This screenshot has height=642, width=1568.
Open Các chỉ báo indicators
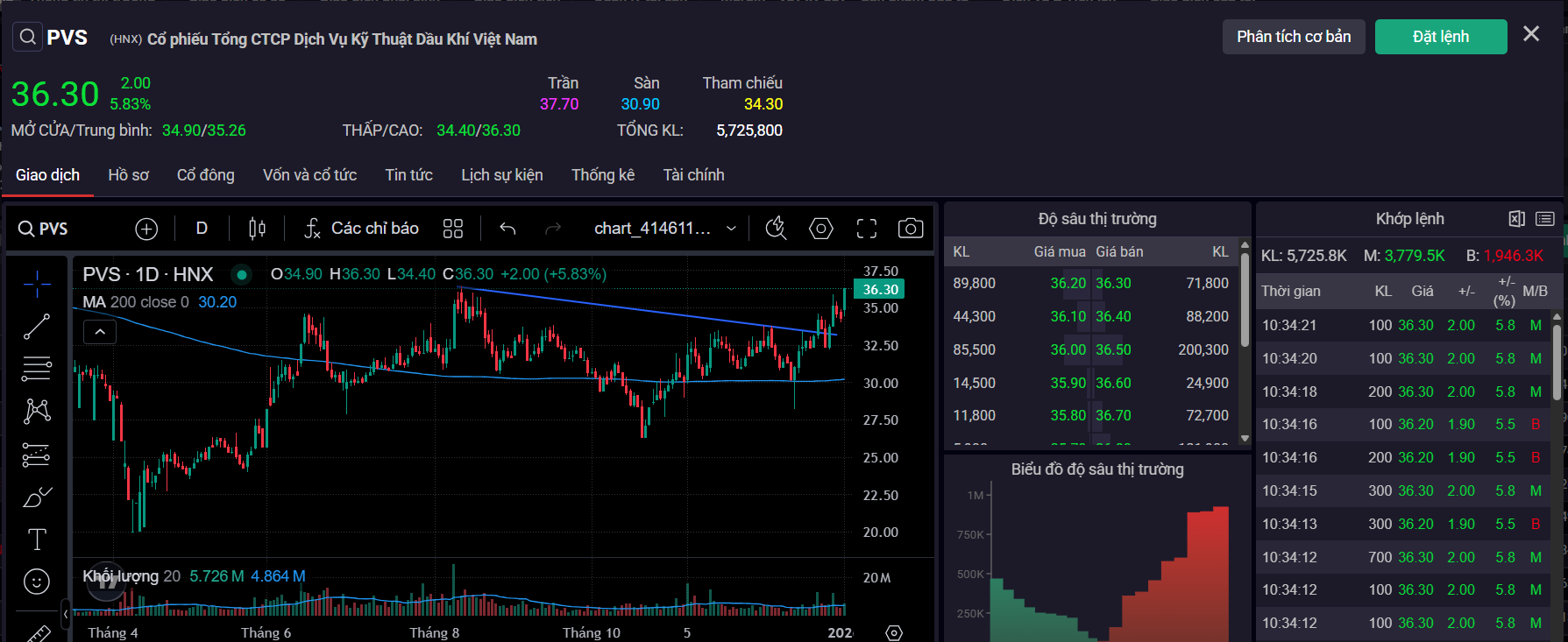(361, 229)
